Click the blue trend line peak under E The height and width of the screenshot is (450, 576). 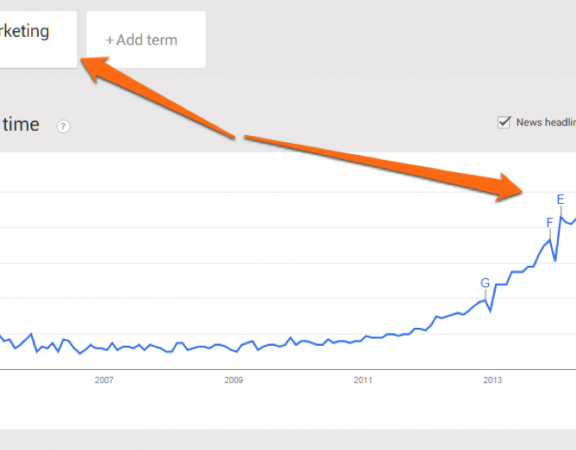coord(561,217)
